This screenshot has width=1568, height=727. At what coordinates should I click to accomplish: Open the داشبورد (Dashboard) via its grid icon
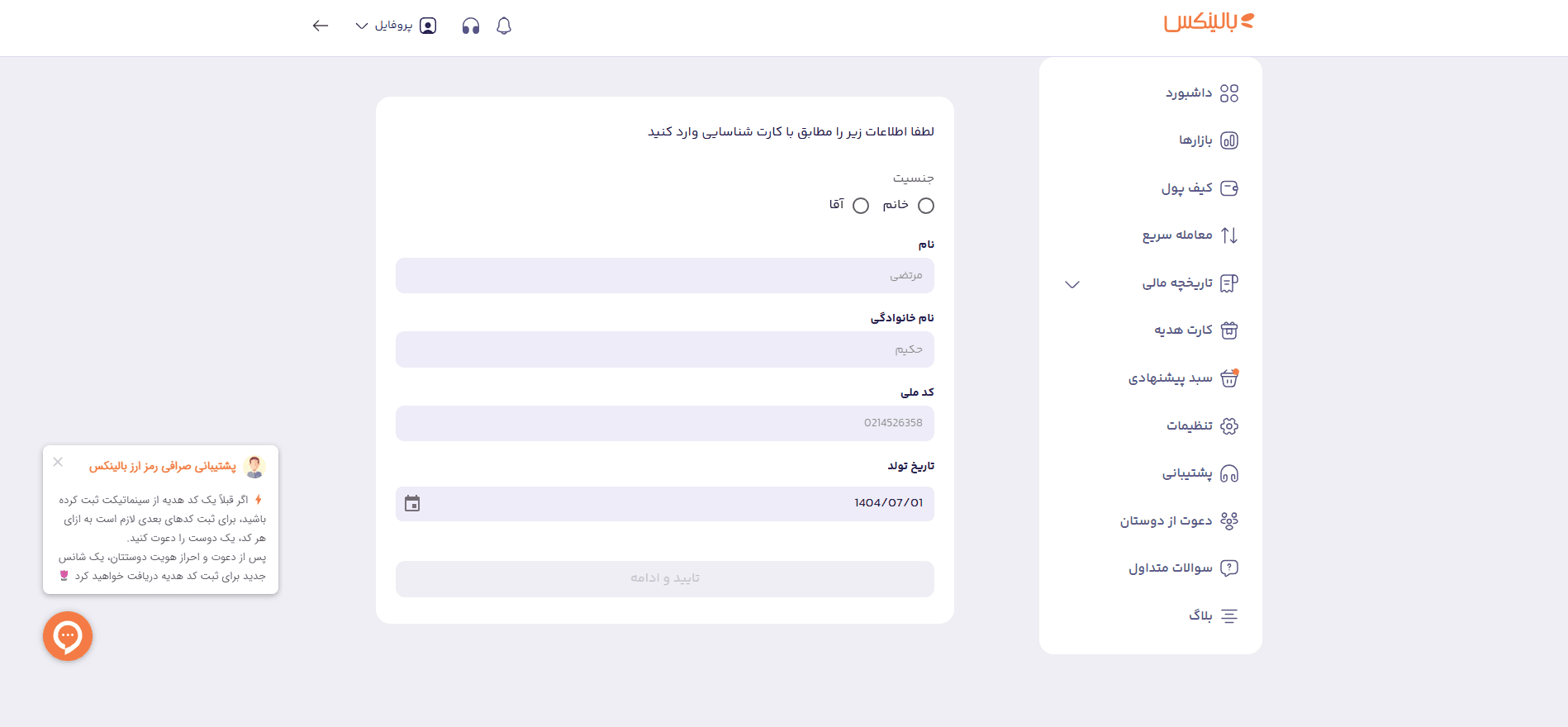(1230, 93)
